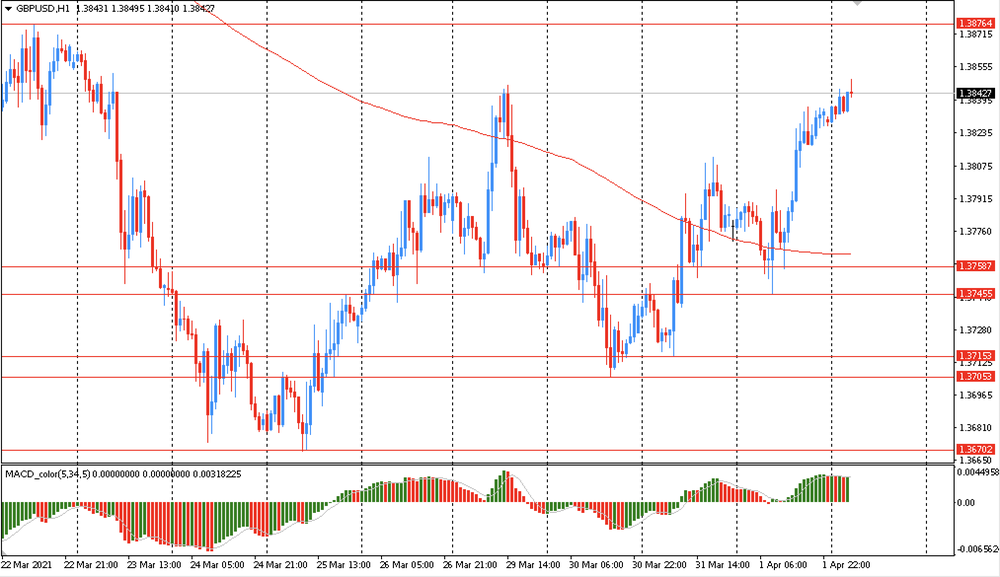
Task: Click the 30 Mar 22:00 time label
Action: pos(659,565)
